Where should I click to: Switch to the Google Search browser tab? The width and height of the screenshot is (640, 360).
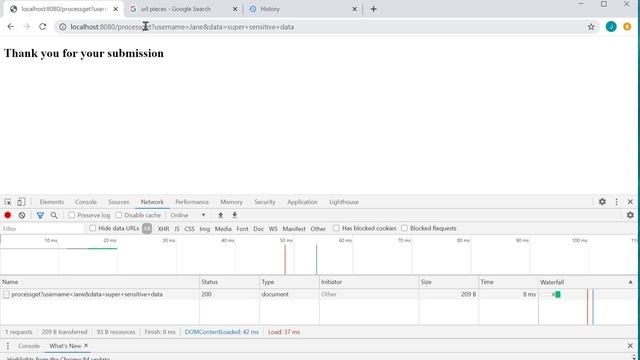(183, 9)
